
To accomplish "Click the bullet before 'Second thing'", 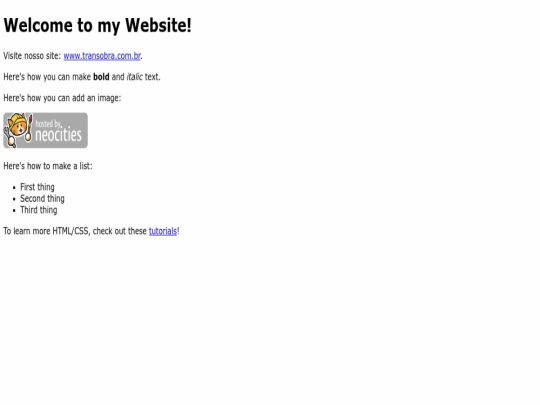I will [x=14, y=199].
